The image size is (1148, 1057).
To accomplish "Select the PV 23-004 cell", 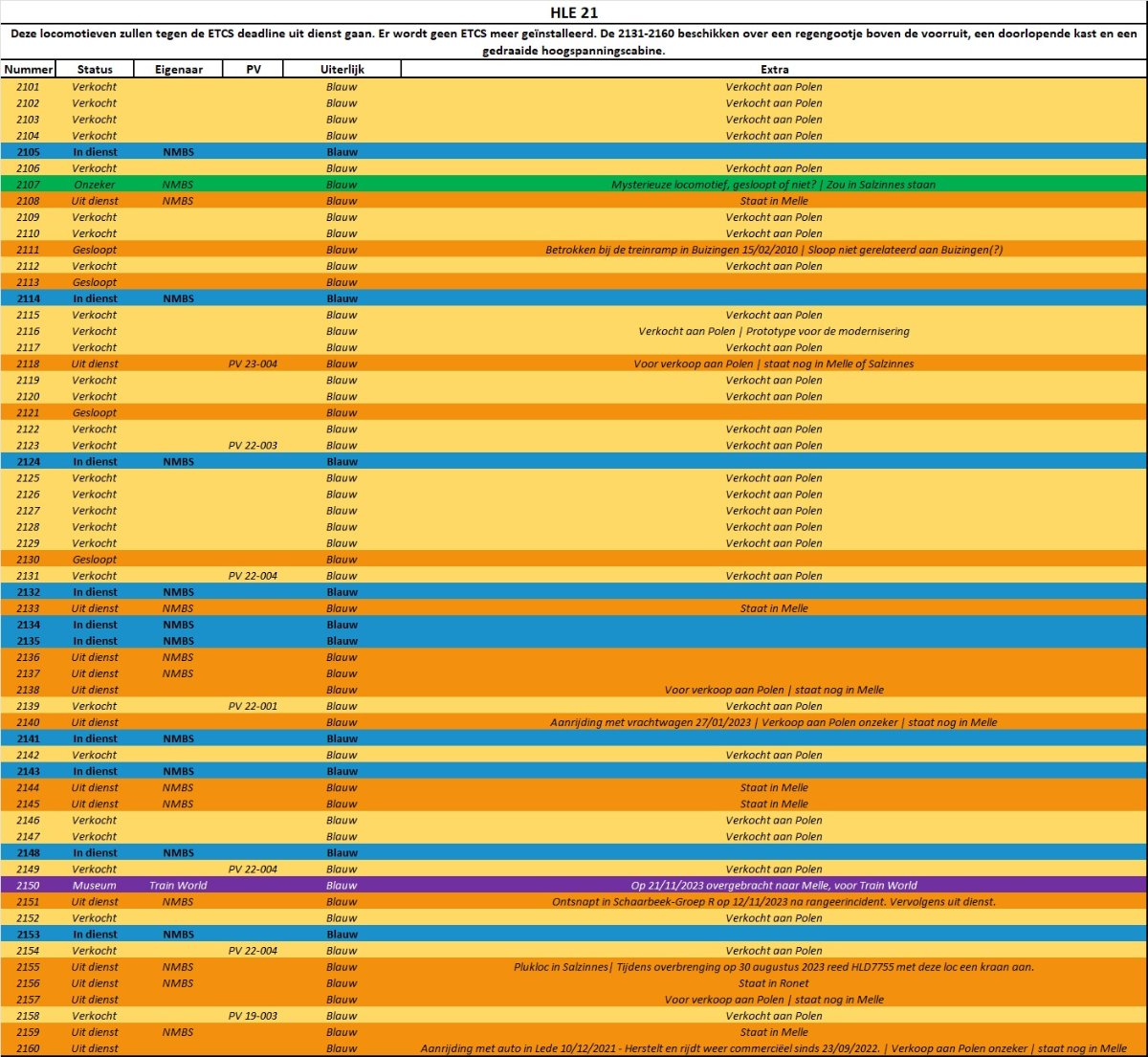I will [x=254, y=363].
